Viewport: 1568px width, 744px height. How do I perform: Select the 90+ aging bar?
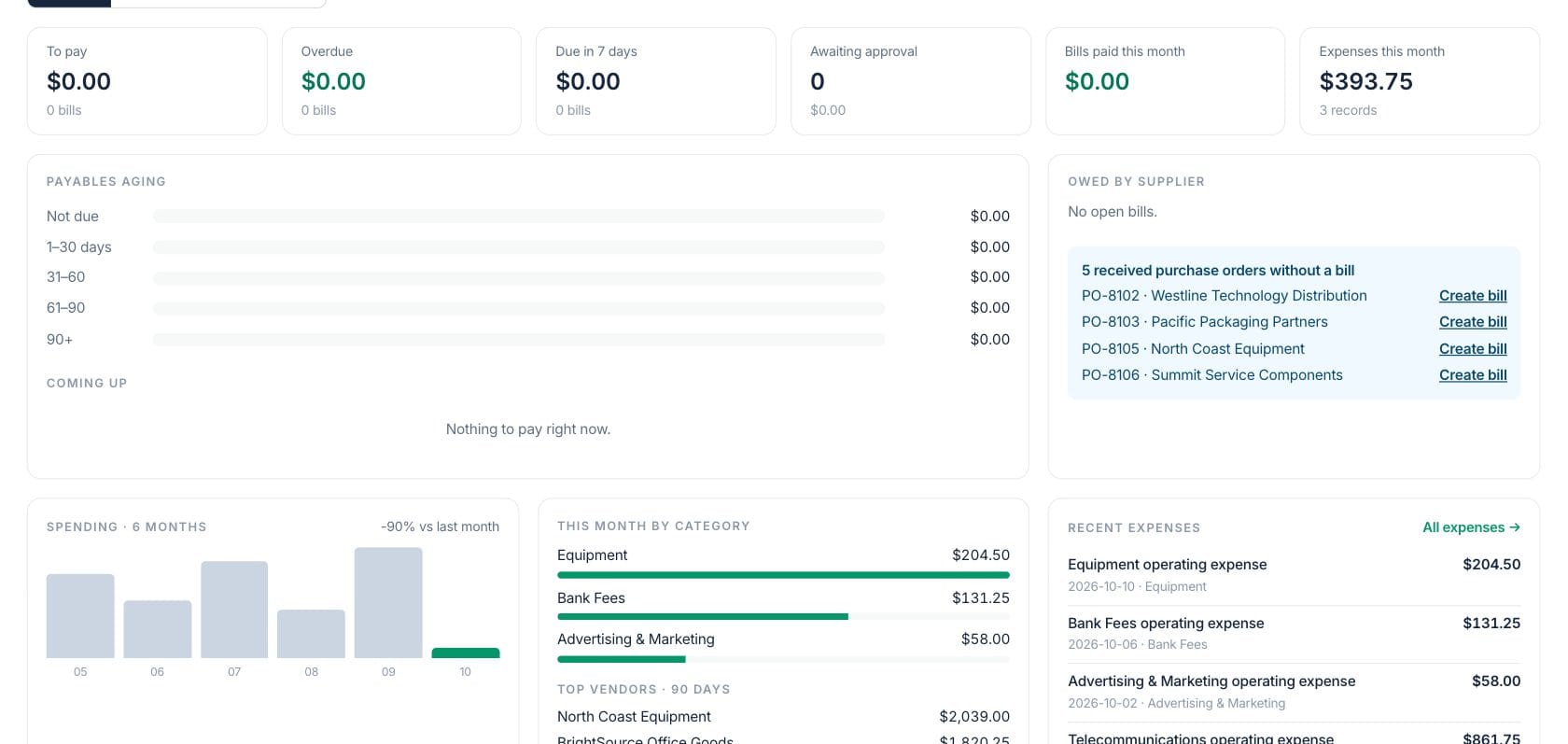[x=518, y=340]
